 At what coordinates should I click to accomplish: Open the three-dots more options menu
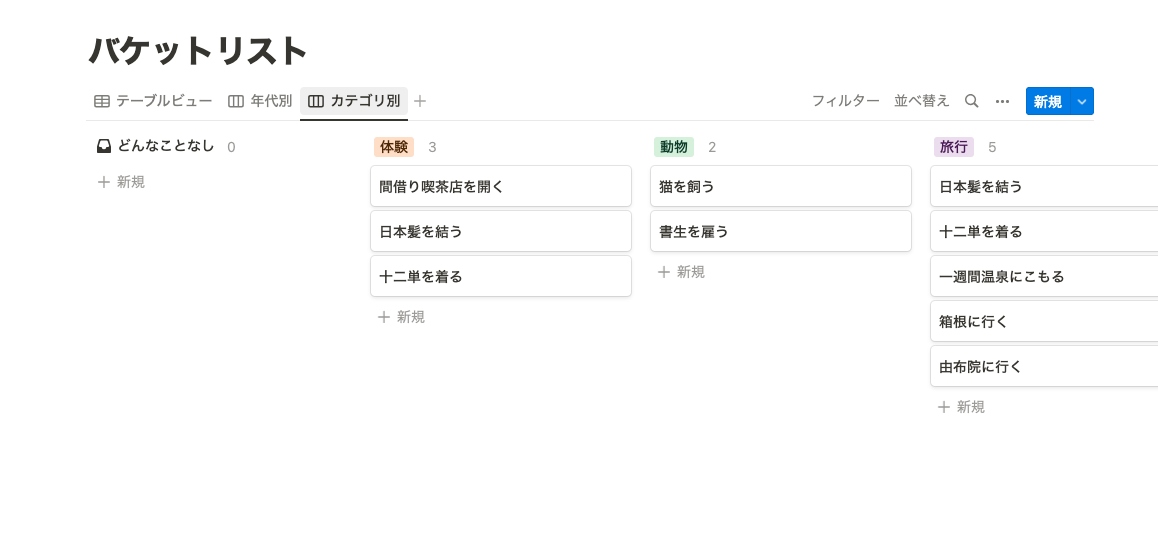1002,101
